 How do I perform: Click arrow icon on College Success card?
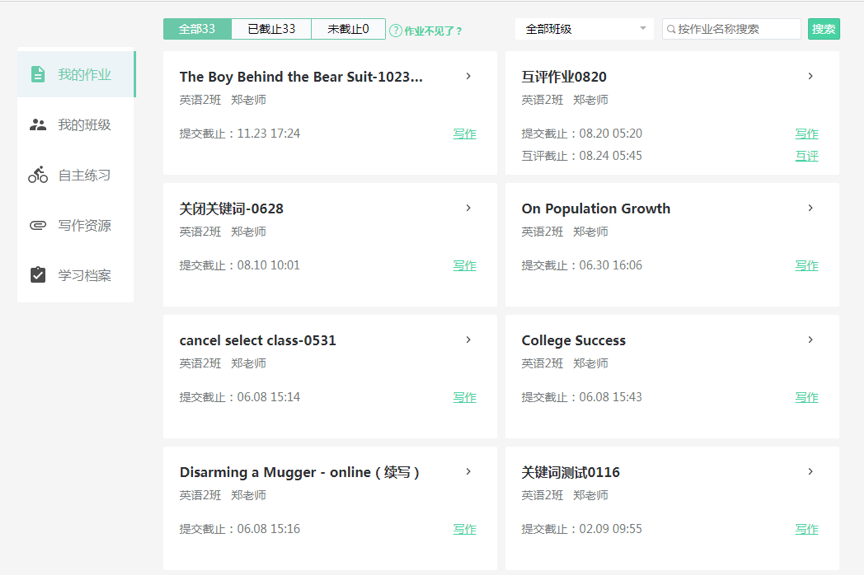pyautogui.click(x=810, y=340)
